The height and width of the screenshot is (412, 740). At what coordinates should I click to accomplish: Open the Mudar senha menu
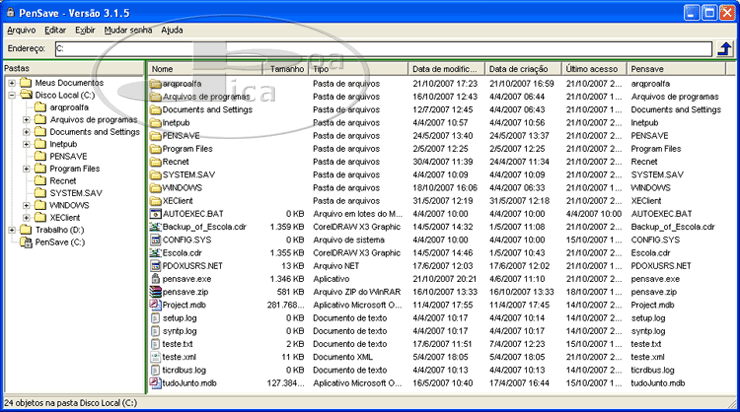coord(129,31)
